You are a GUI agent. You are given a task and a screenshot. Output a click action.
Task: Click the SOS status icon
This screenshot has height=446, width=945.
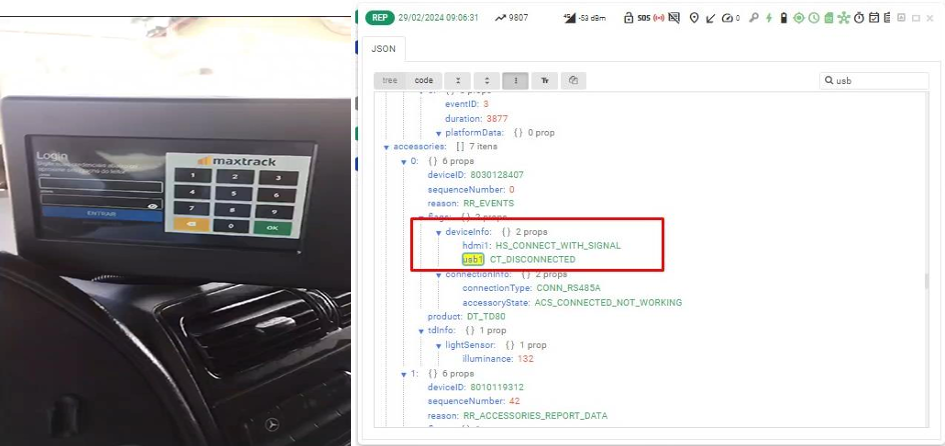(x=643, y=18)
